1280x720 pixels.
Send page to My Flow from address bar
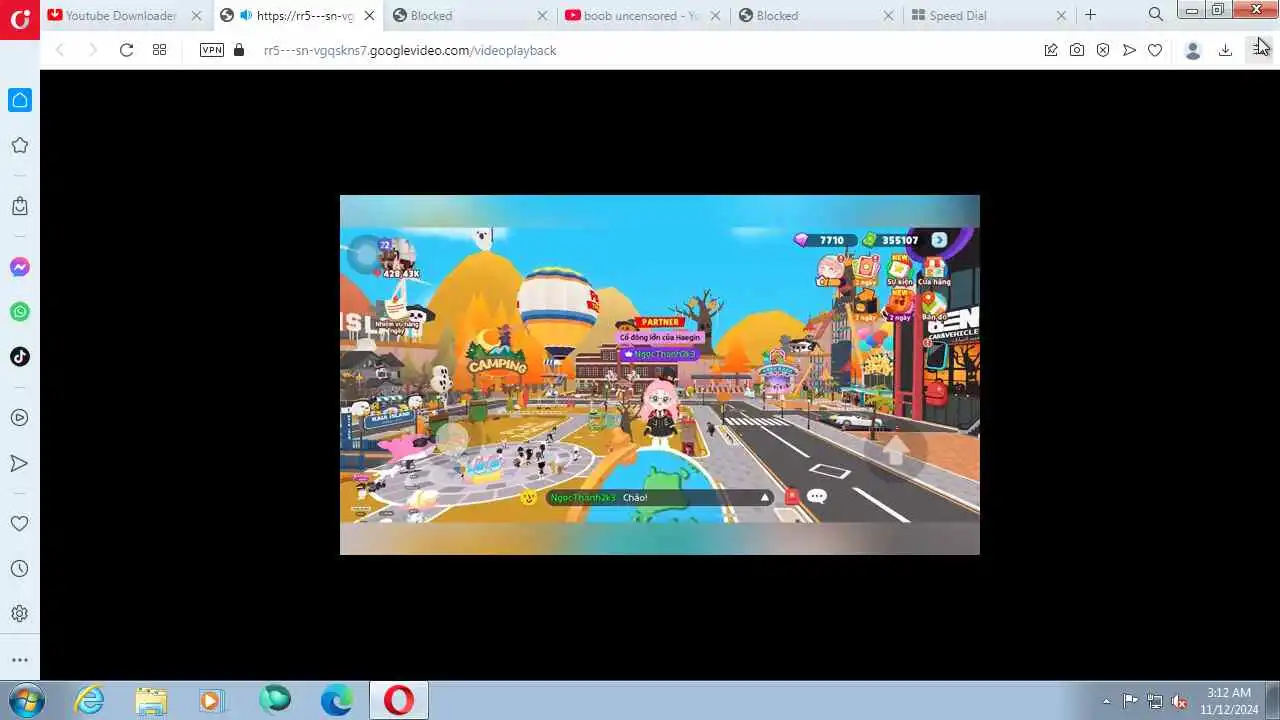(1129, 50)
